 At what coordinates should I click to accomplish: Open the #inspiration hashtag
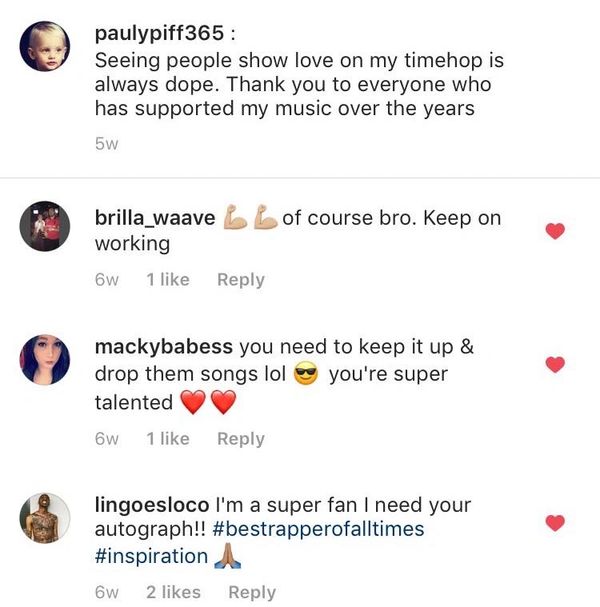(x=151, y=556)
